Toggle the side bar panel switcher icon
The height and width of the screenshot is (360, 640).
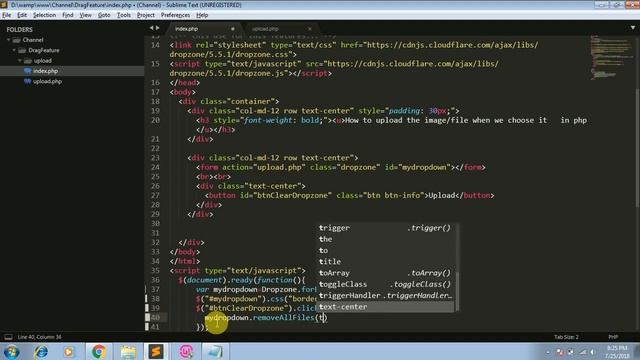[8, 337]
